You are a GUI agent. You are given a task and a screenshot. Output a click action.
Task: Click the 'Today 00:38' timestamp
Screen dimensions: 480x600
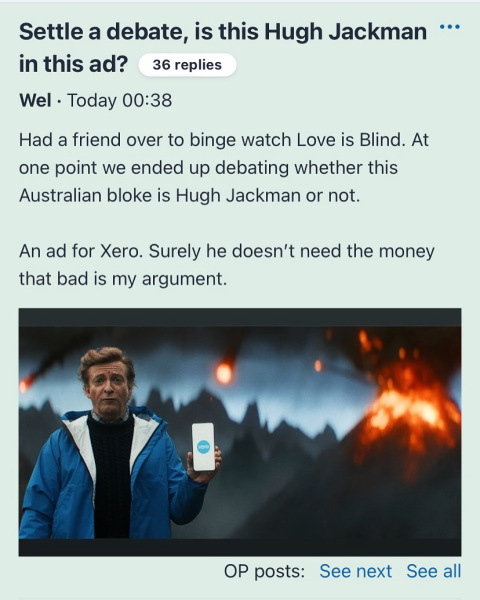coord(119,100)
